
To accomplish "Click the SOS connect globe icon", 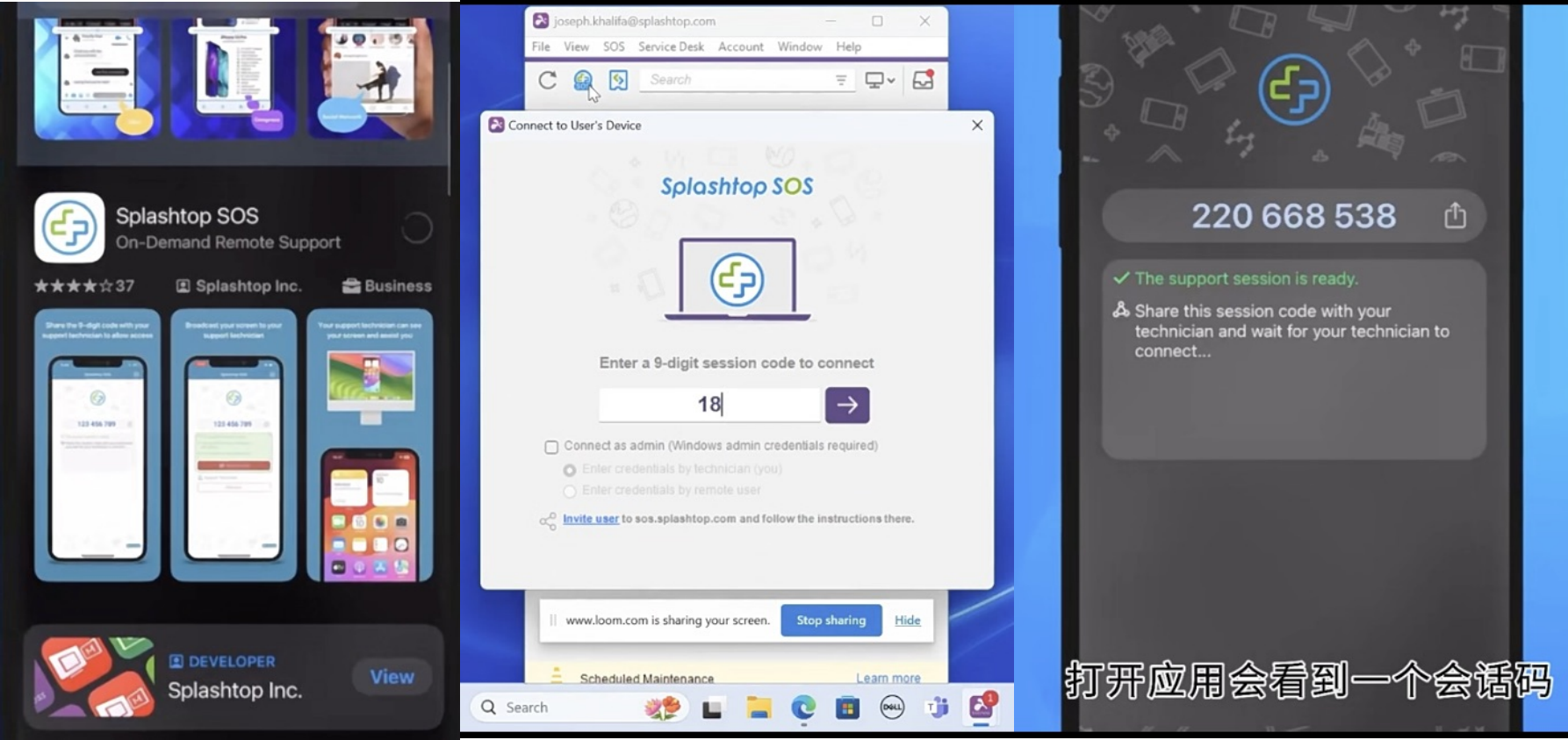I will point(582,80).
